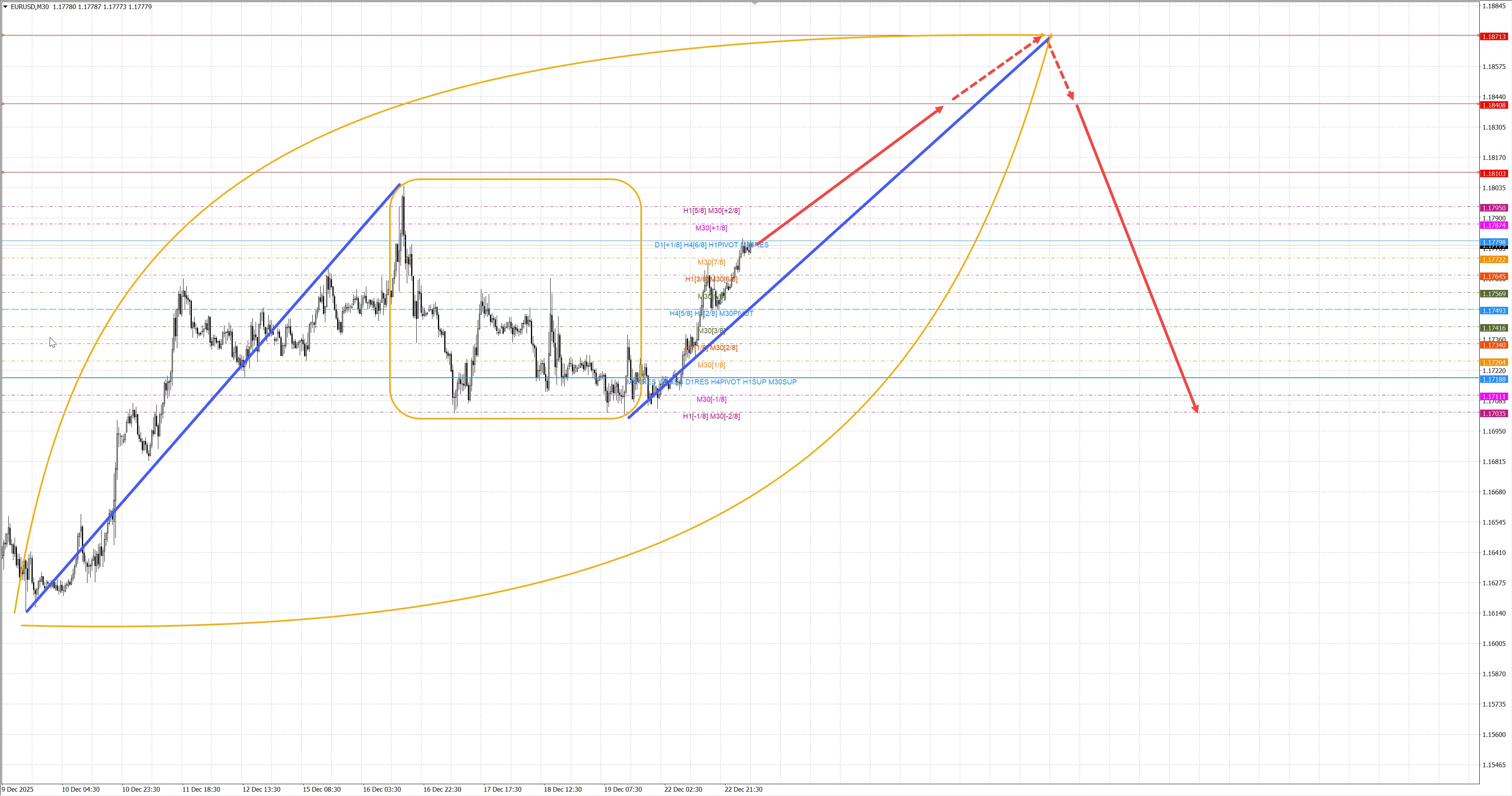Select left anchor of the 1.18713 line
This screenshot has width=1512, height=796.
coord(3,35)
